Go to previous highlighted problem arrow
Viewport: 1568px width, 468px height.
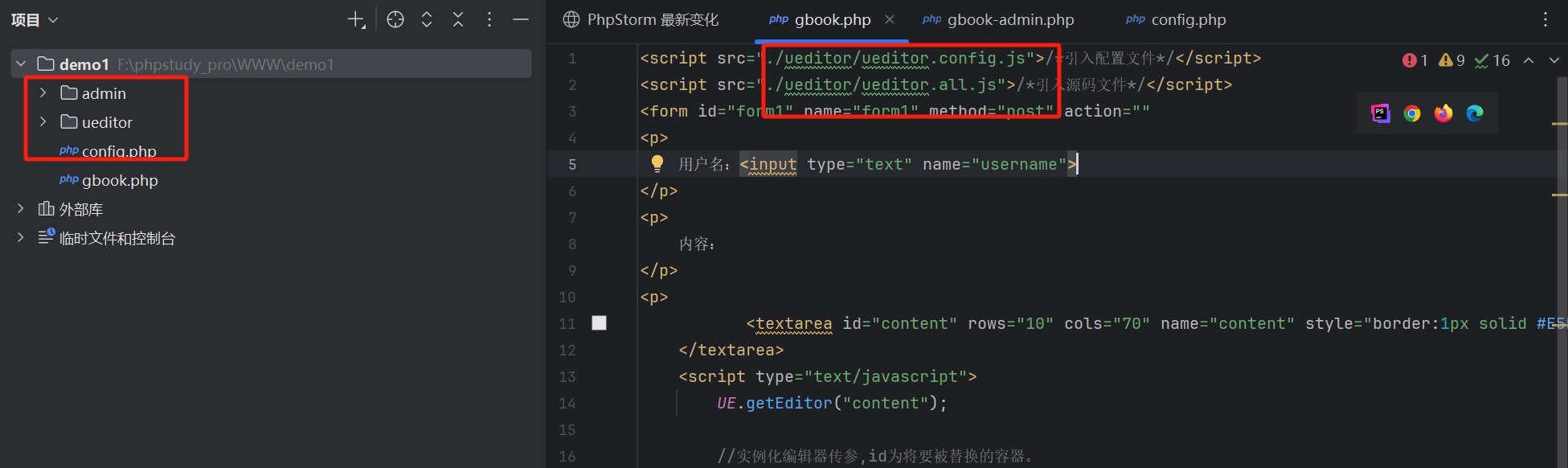1529,60
